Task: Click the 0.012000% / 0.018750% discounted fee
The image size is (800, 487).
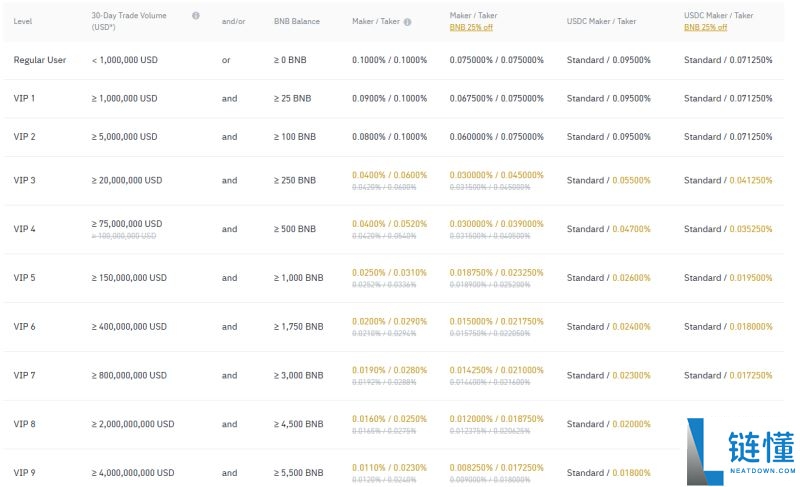Action: click(x=496, y=419)
